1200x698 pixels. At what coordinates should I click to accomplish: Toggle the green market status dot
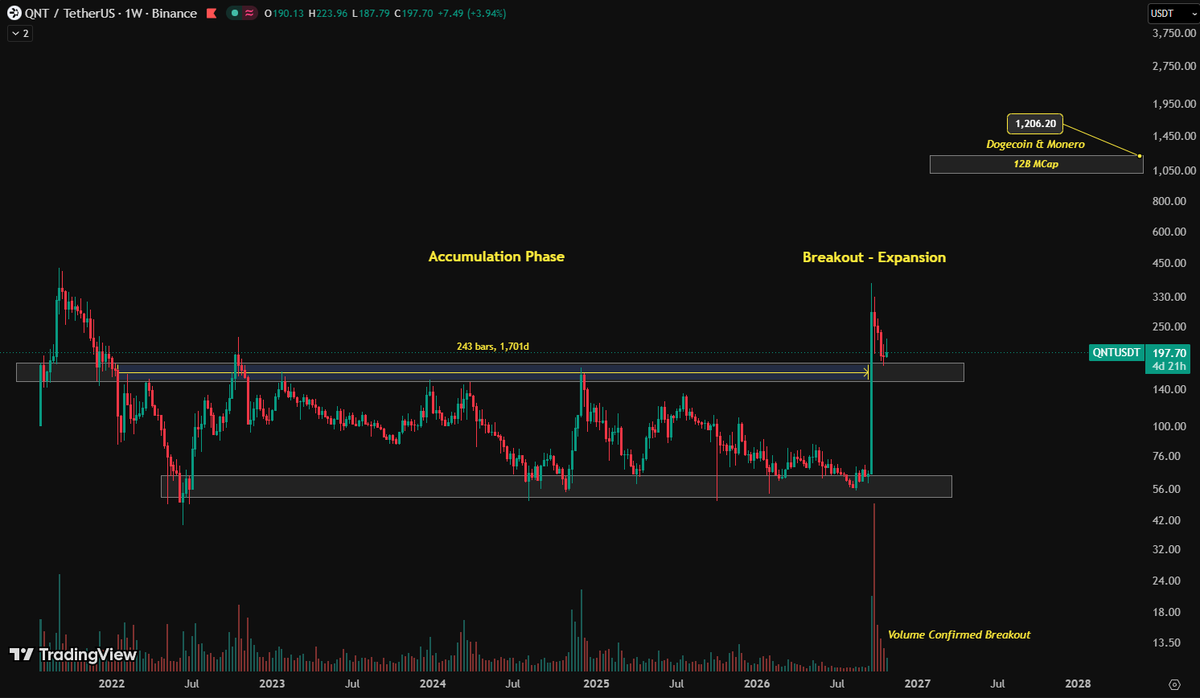(234, 13)
